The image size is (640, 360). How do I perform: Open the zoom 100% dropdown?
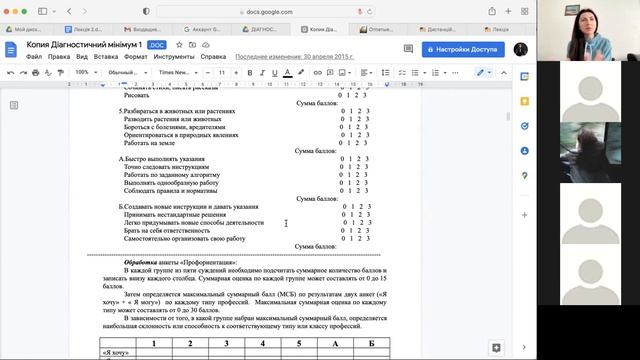(86, 72)
